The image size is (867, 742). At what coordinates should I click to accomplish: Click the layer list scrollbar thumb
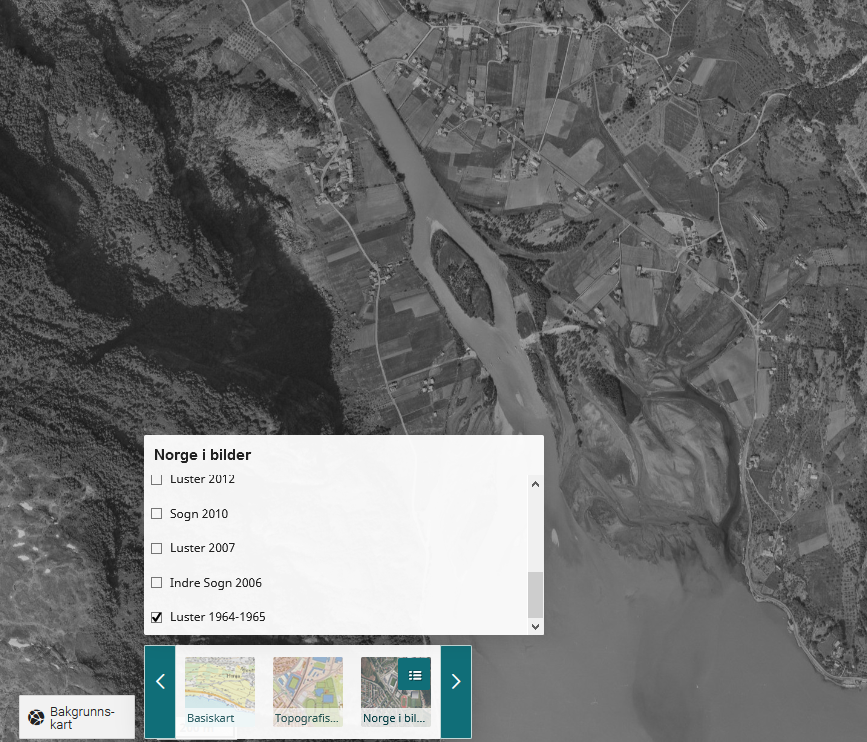535,594
